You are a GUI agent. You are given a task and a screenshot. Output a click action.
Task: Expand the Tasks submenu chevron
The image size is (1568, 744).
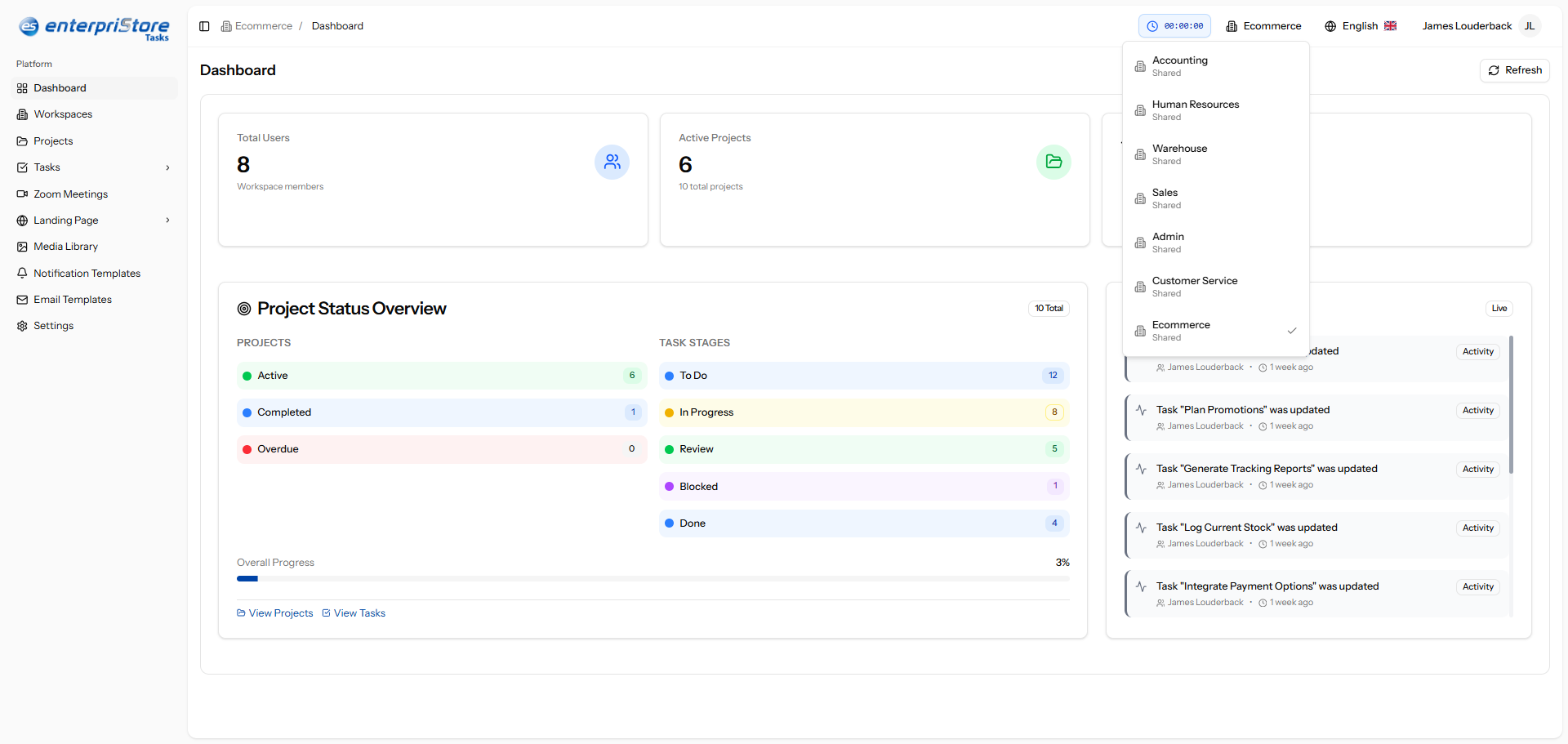(168, 168)
